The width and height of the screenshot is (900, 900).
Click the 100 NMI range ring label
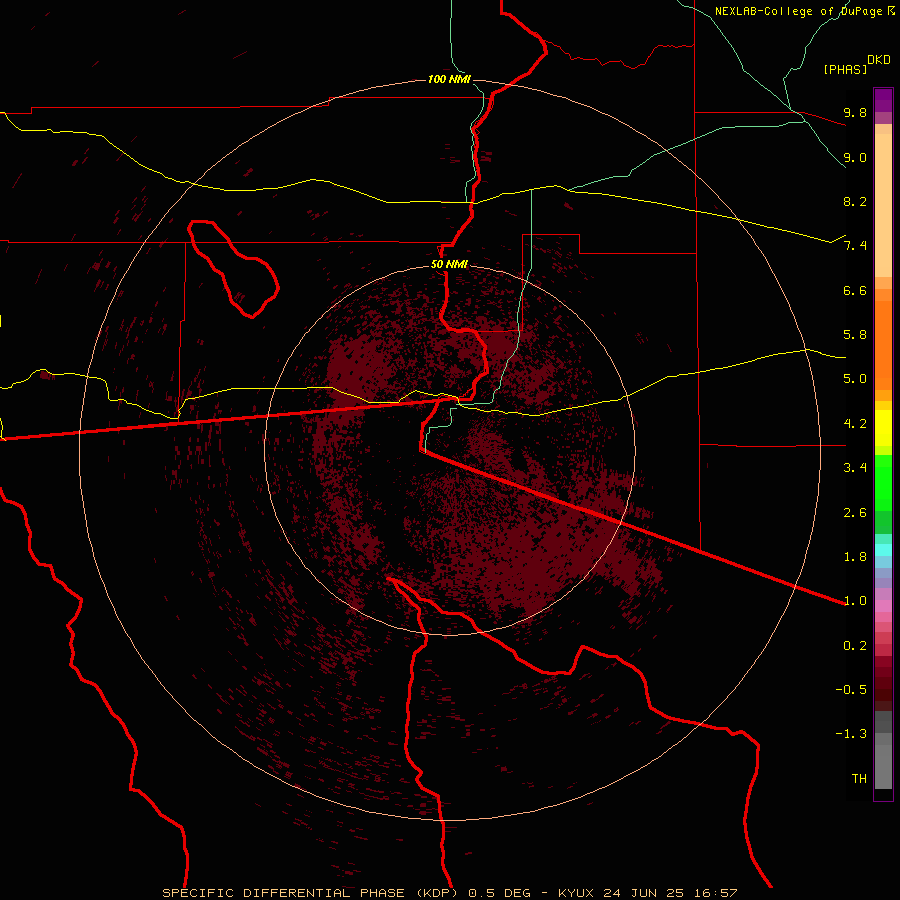pos(449,79)
